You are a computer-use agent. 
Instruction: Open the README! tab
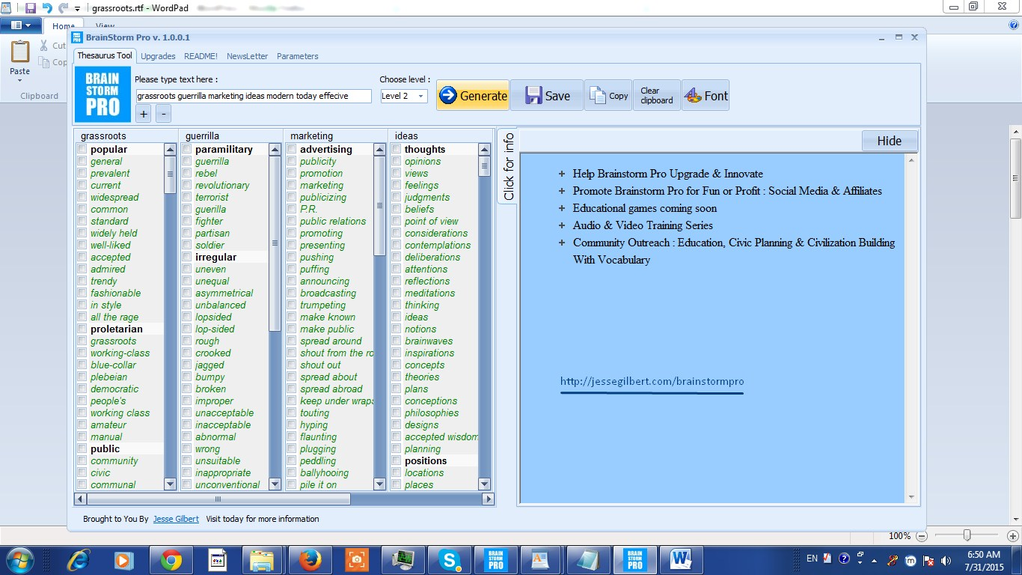(201, 56)
